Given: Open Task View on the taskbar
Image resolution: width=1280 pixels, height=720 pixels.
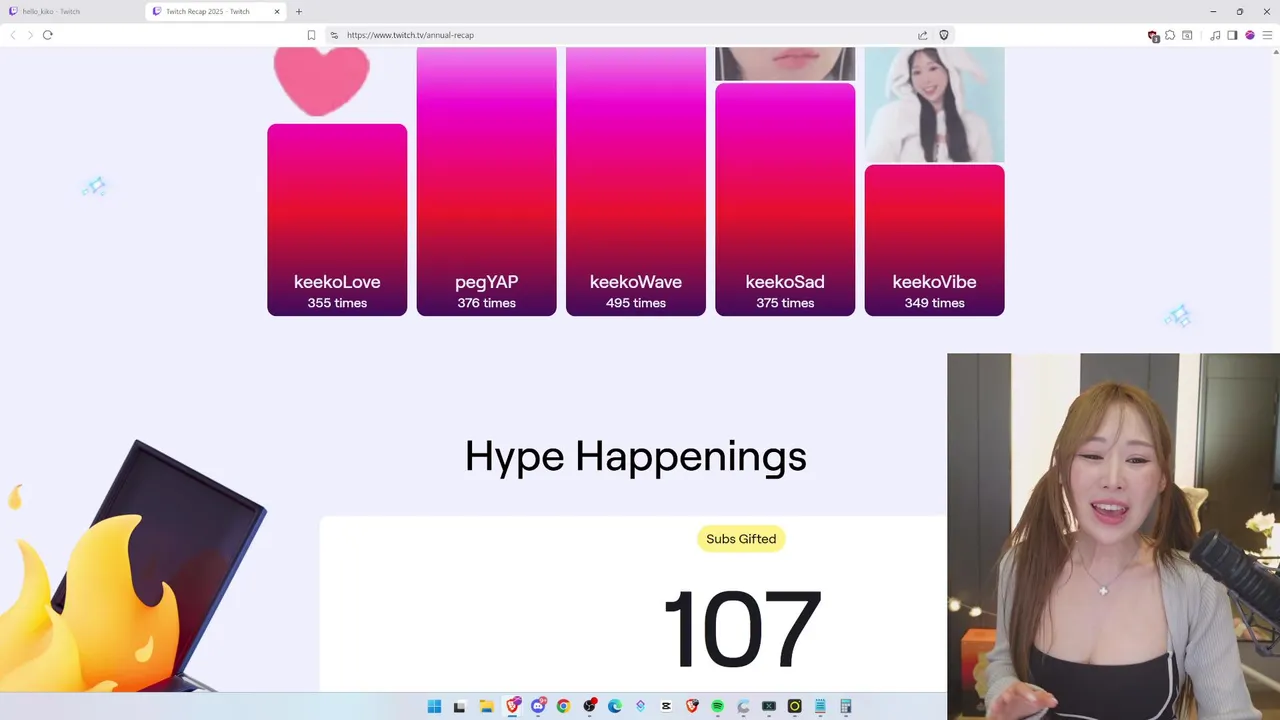Looking at the screenshot, I should [460, 706].
